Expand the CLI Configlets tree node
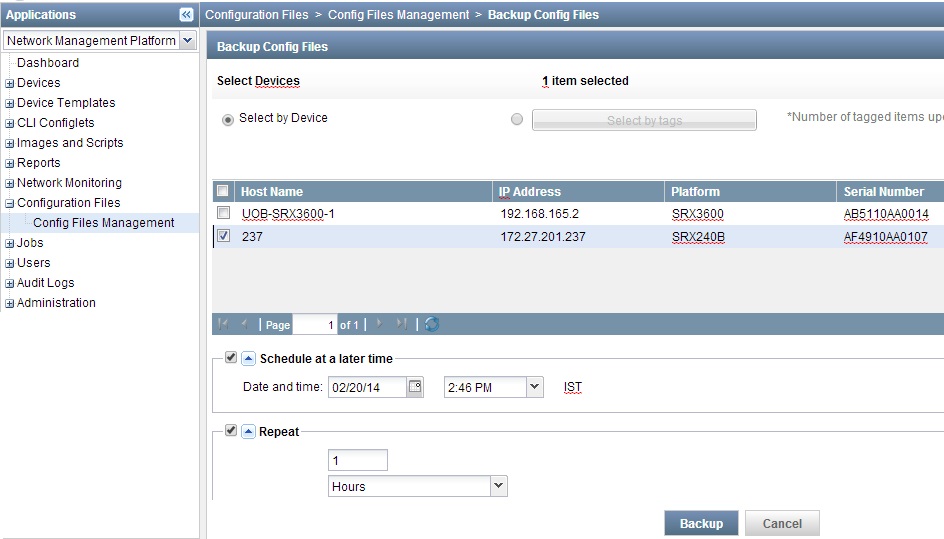This screenshot has width=944, height=539. (10, 123)
